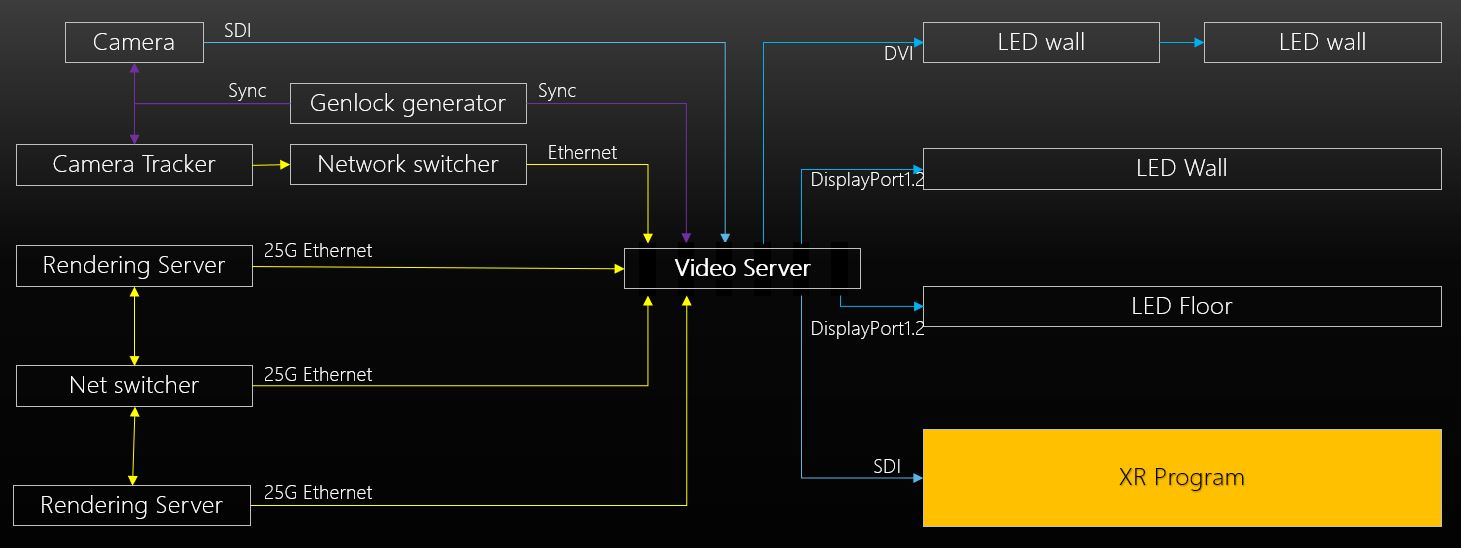Click the Sync label left of Genlock generator
1461x548 pixels.
click(x=247, y=91)
